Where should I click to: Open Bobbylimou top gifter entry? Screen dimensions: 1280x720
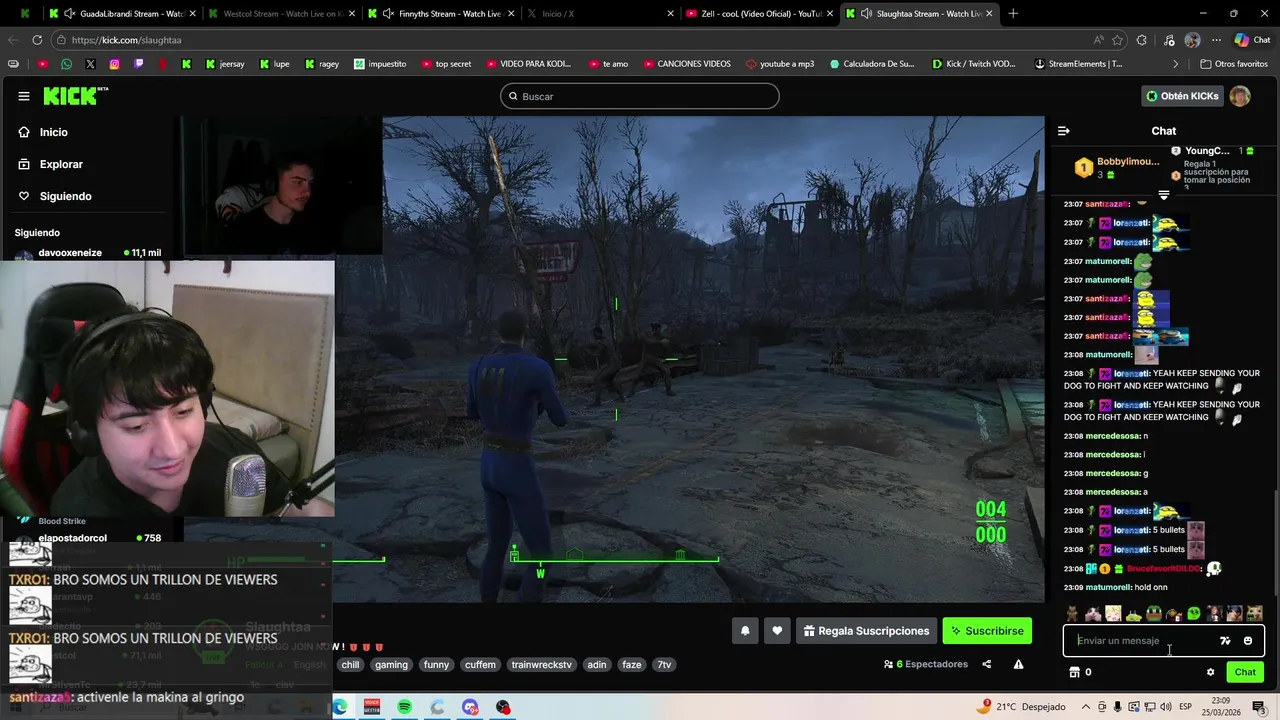click(1116, 167)
